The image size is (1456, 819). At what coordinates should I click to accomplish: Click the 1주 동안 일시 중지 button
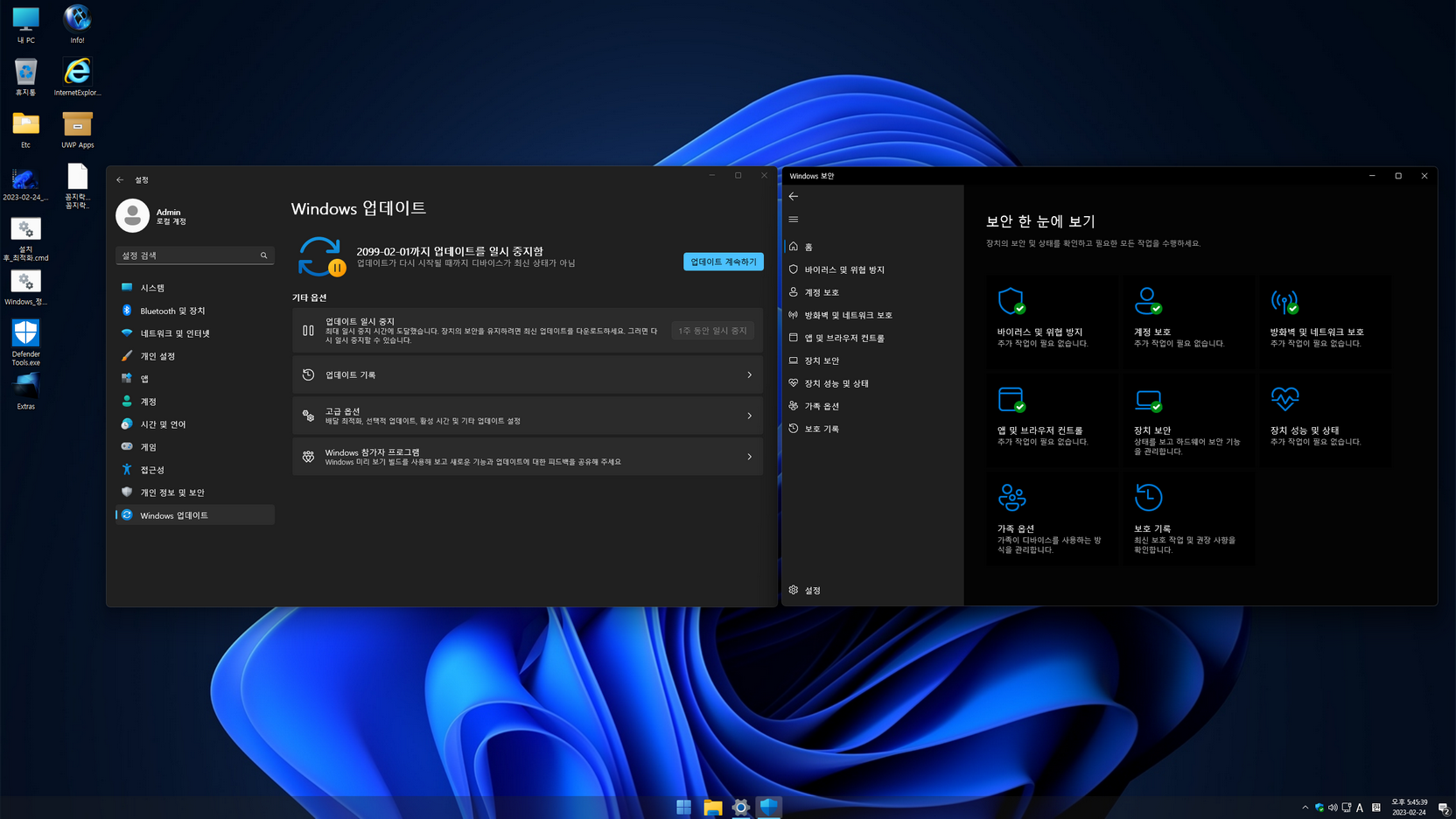pyautogui.click(x=712, y=331)
